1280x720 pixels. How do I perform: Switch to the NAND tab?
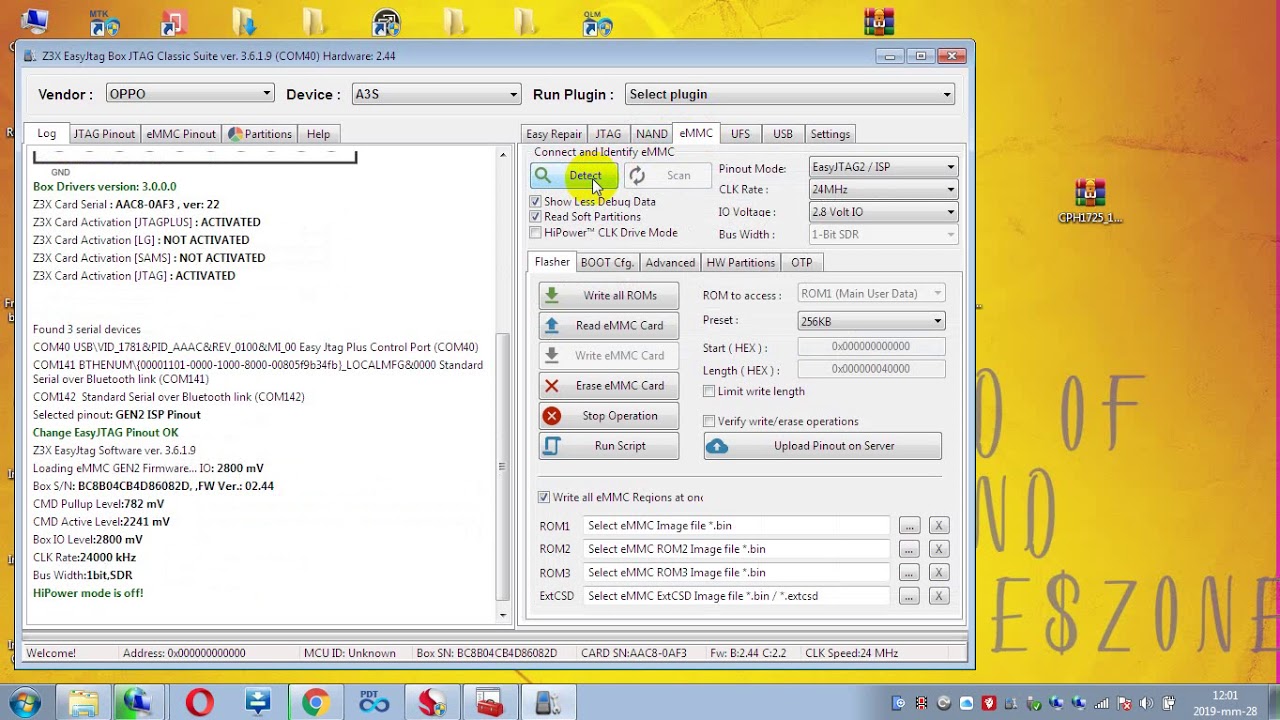click(651, 134)
